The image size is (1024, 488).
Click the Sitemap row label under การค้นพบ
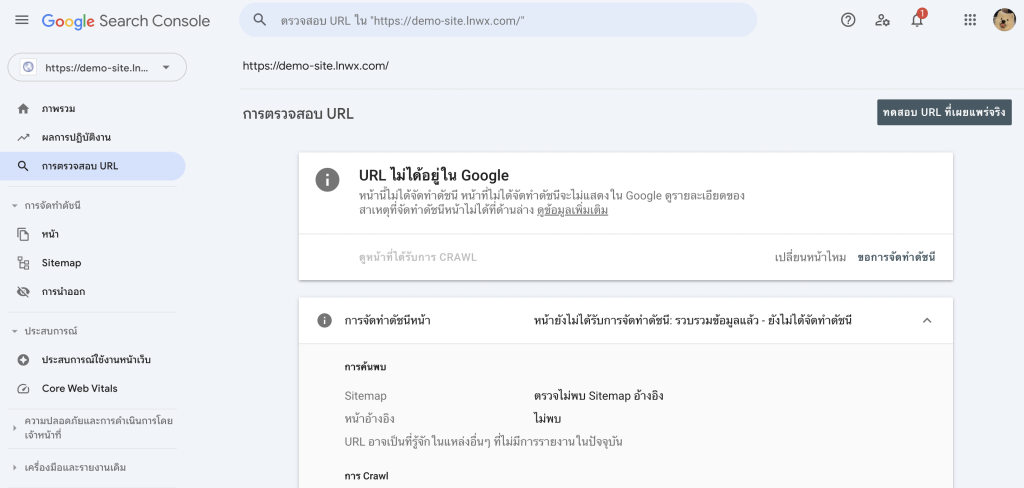coord(365,396)
